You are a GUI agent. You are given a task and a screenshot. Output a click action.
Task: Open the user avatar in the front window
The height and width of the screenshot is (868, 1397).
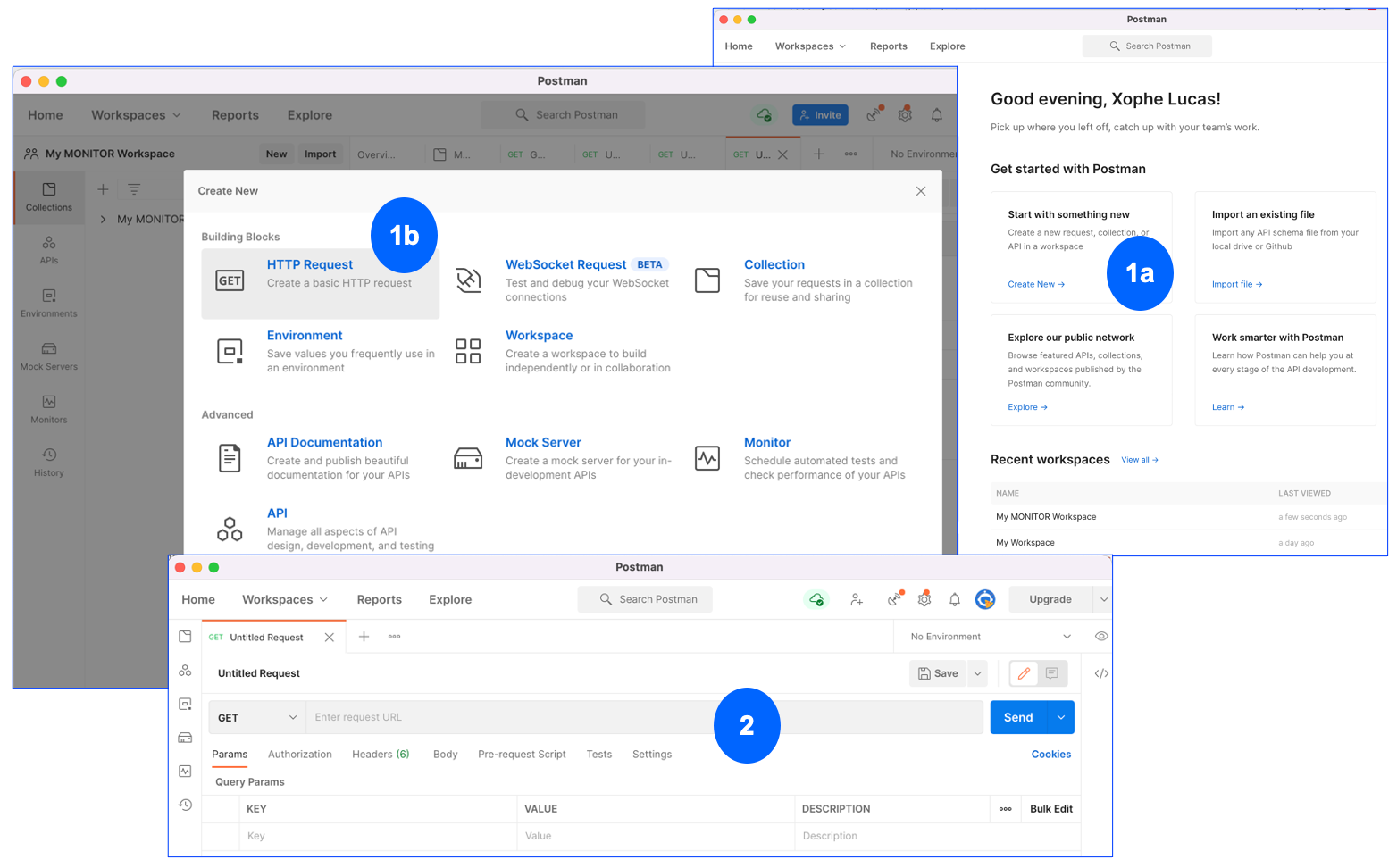pyautogui.click(x=985, y=599)
